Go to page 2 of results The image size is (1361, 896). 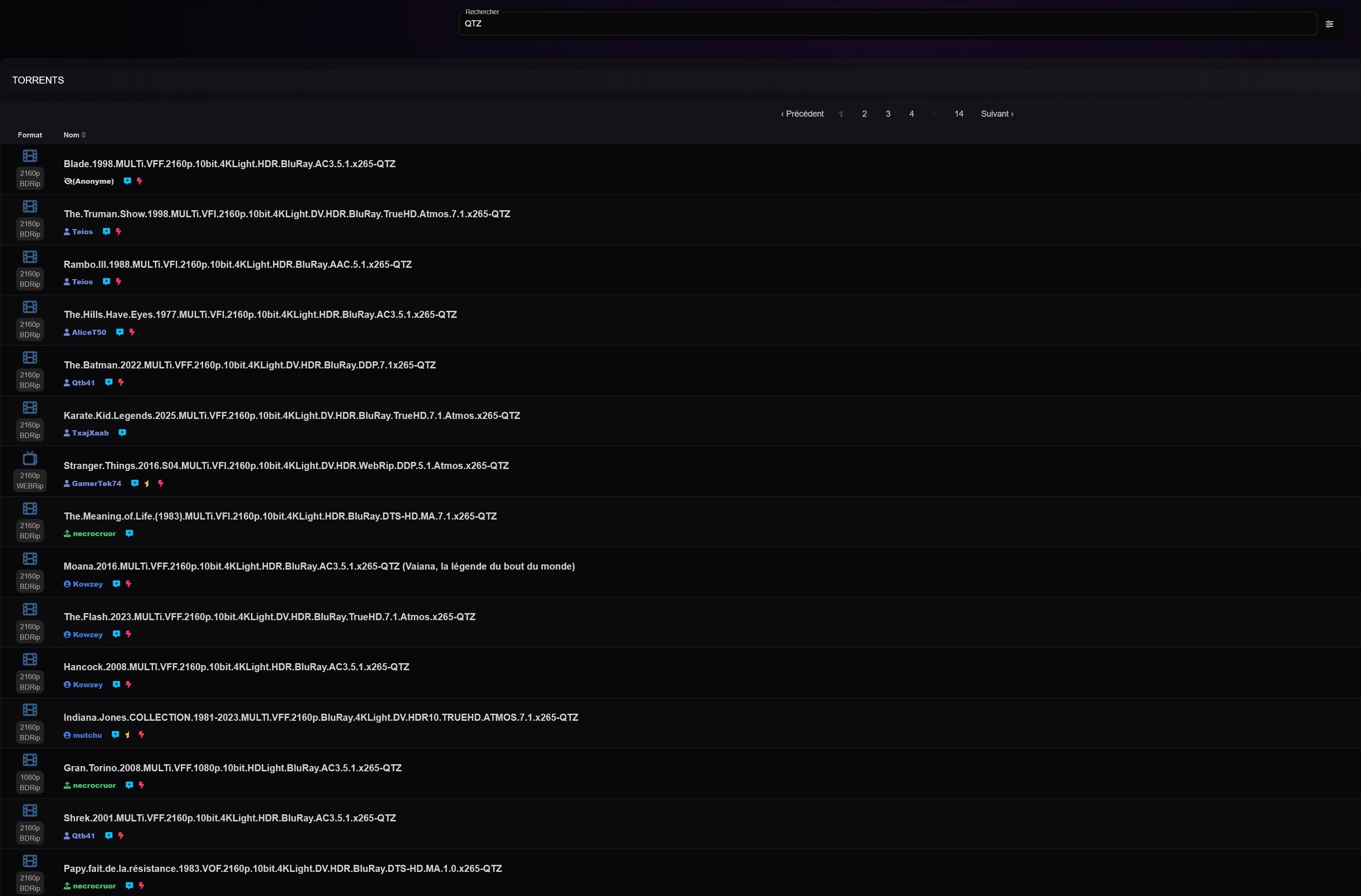(x=864, y=114)
